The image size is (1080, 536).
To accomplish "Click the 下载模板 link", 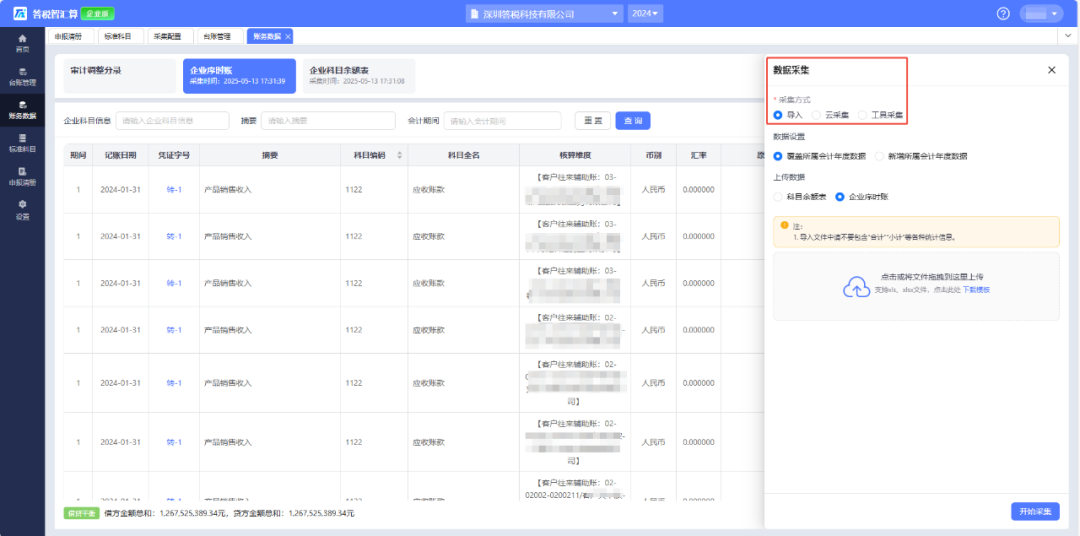I will [x=976, y=290].
